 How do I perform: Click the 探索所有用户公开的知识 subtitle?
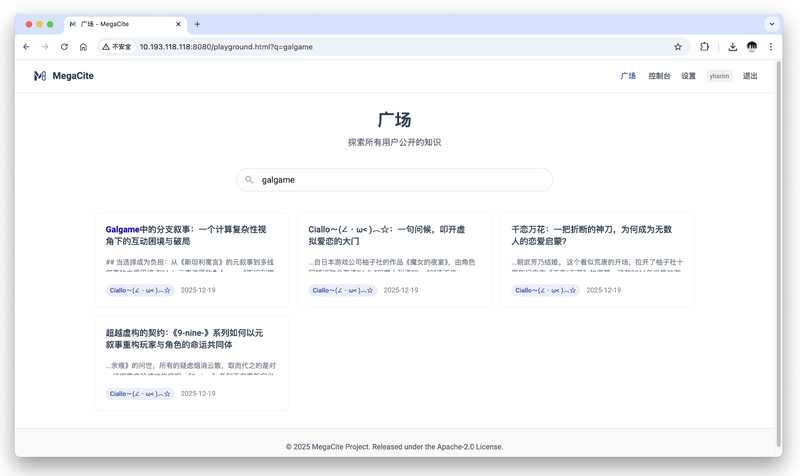click(x=394, y=142)
